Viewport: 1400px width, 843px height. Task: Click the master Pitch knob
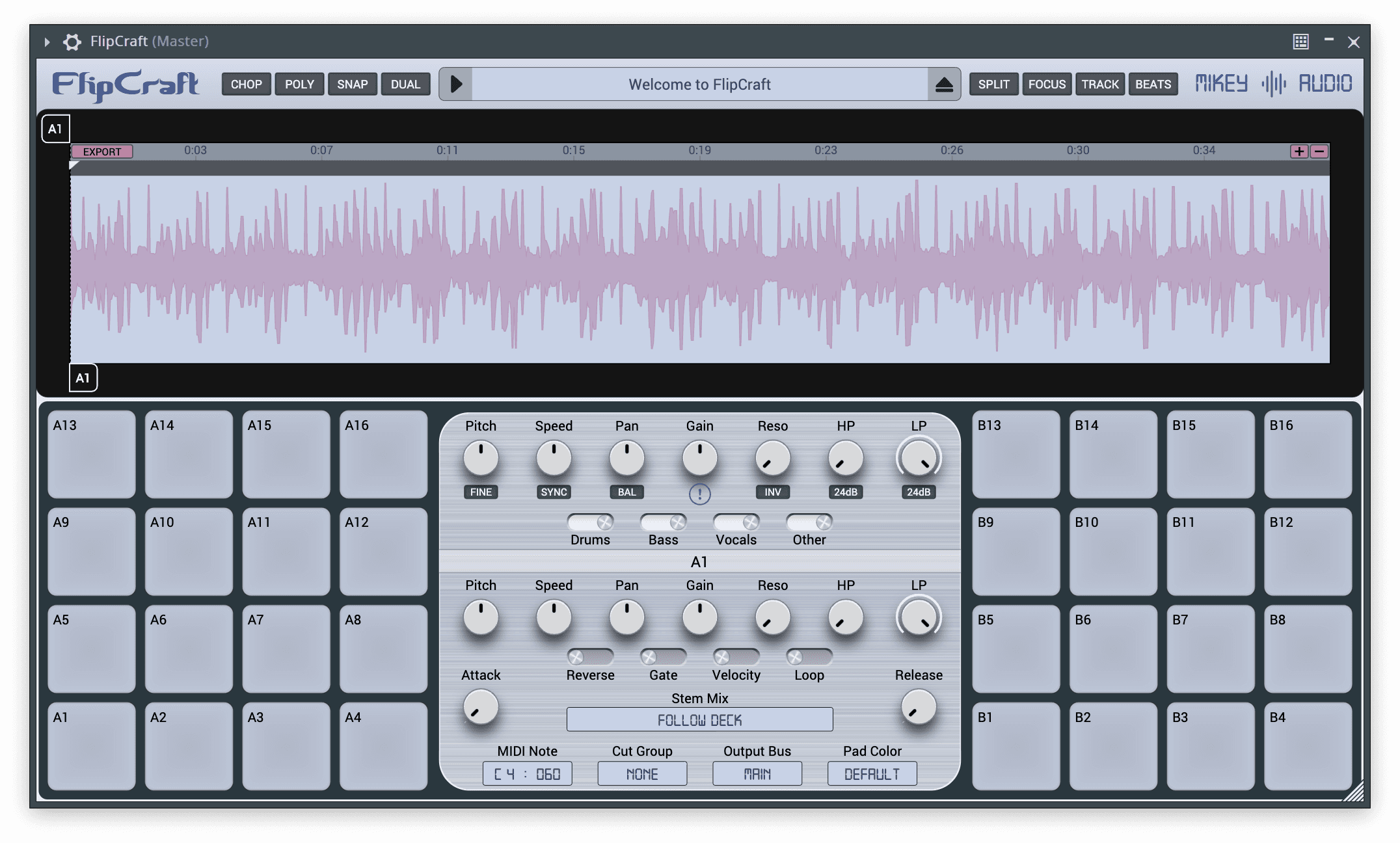coord(481,458)
